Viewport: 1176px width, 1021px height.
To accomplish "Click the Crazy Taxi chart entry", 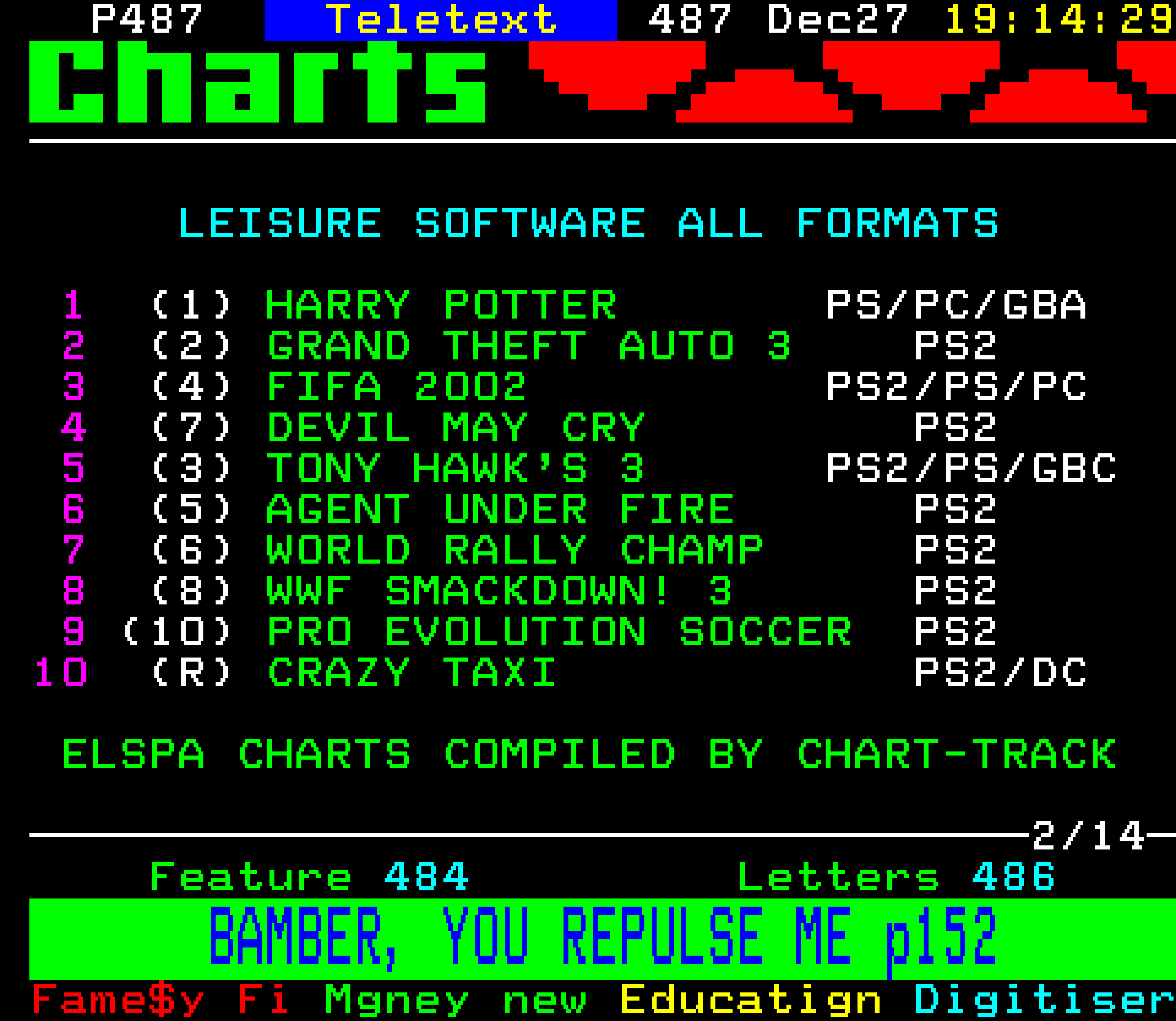I will 411,672.
